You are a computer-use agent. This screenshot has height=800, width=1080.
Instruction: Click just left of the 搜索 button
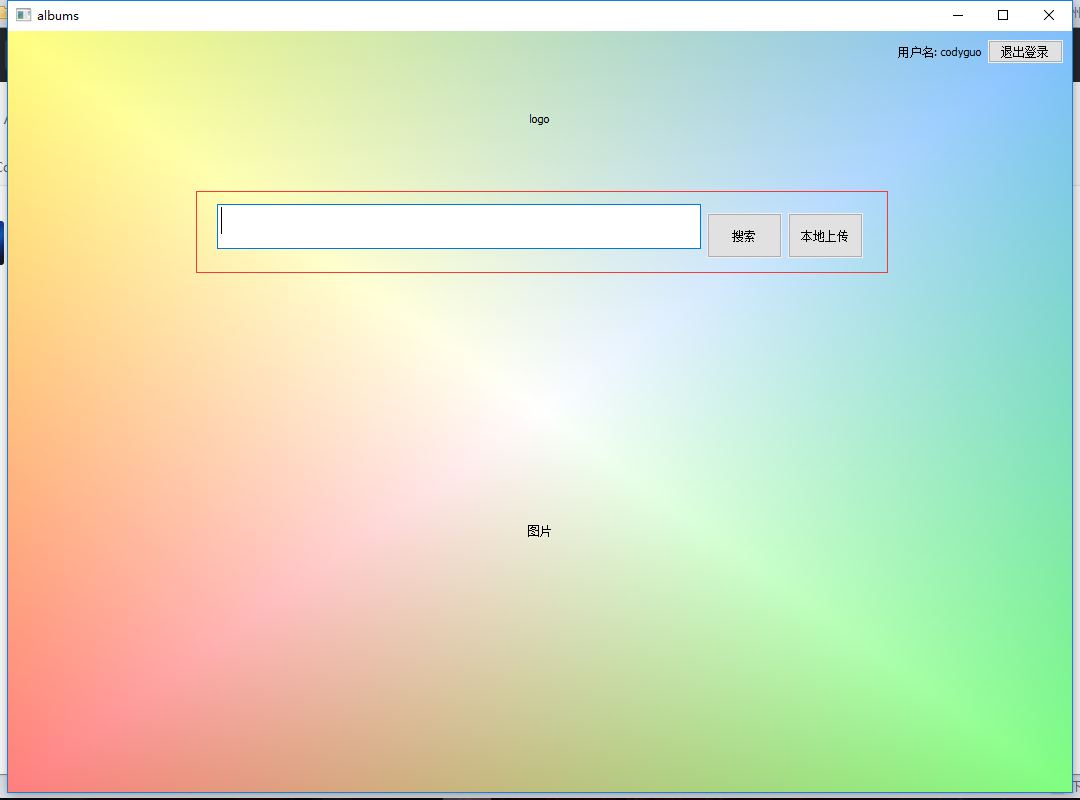pyautogui.click(x=705, y=234)
